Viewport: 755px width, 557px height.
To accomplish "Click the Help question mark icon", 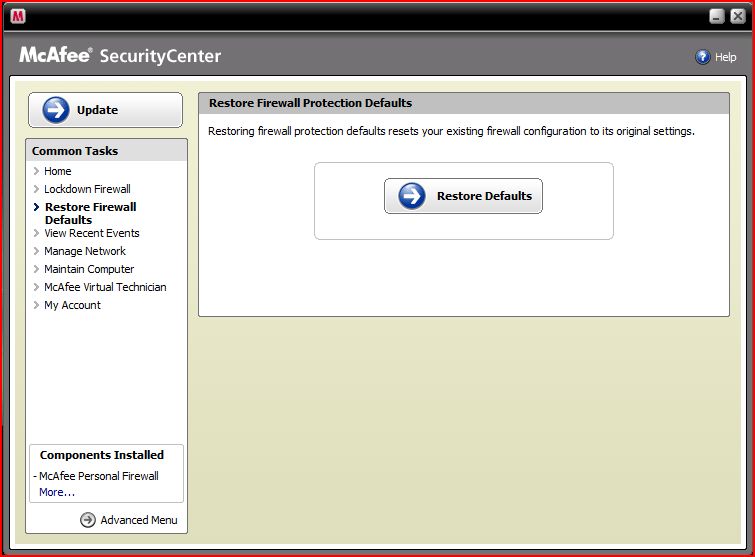I will point(703,57).
